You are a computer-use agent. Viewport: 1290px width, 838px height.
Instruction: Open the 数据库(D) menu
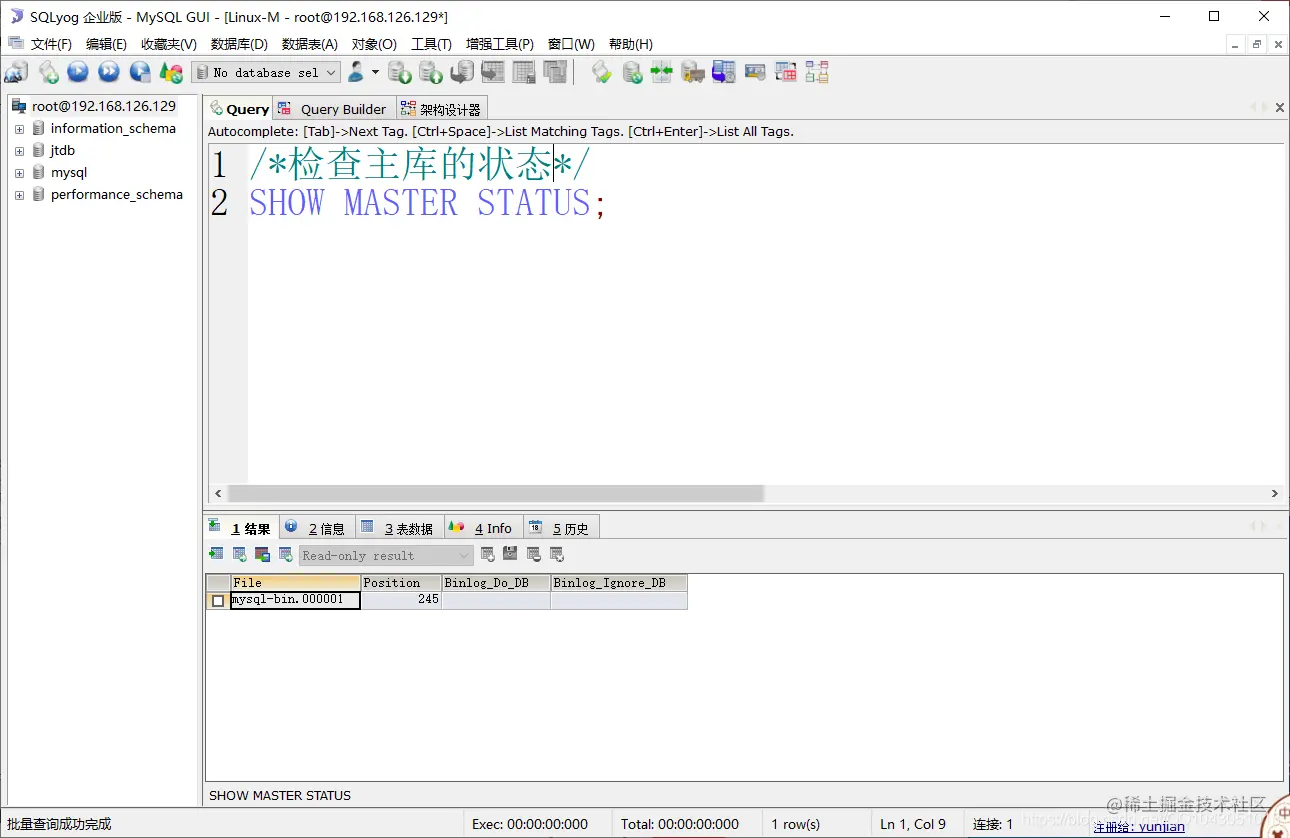coord(239,44)
